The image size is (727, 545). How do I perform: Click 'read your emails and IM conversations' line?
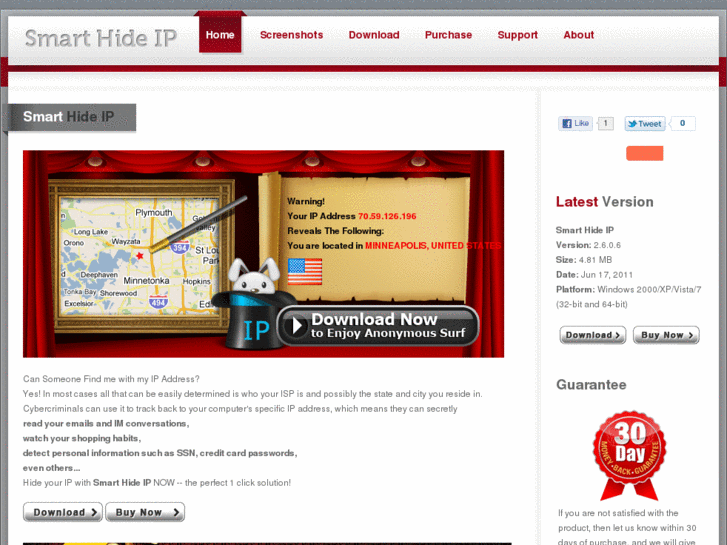point(106,423)
